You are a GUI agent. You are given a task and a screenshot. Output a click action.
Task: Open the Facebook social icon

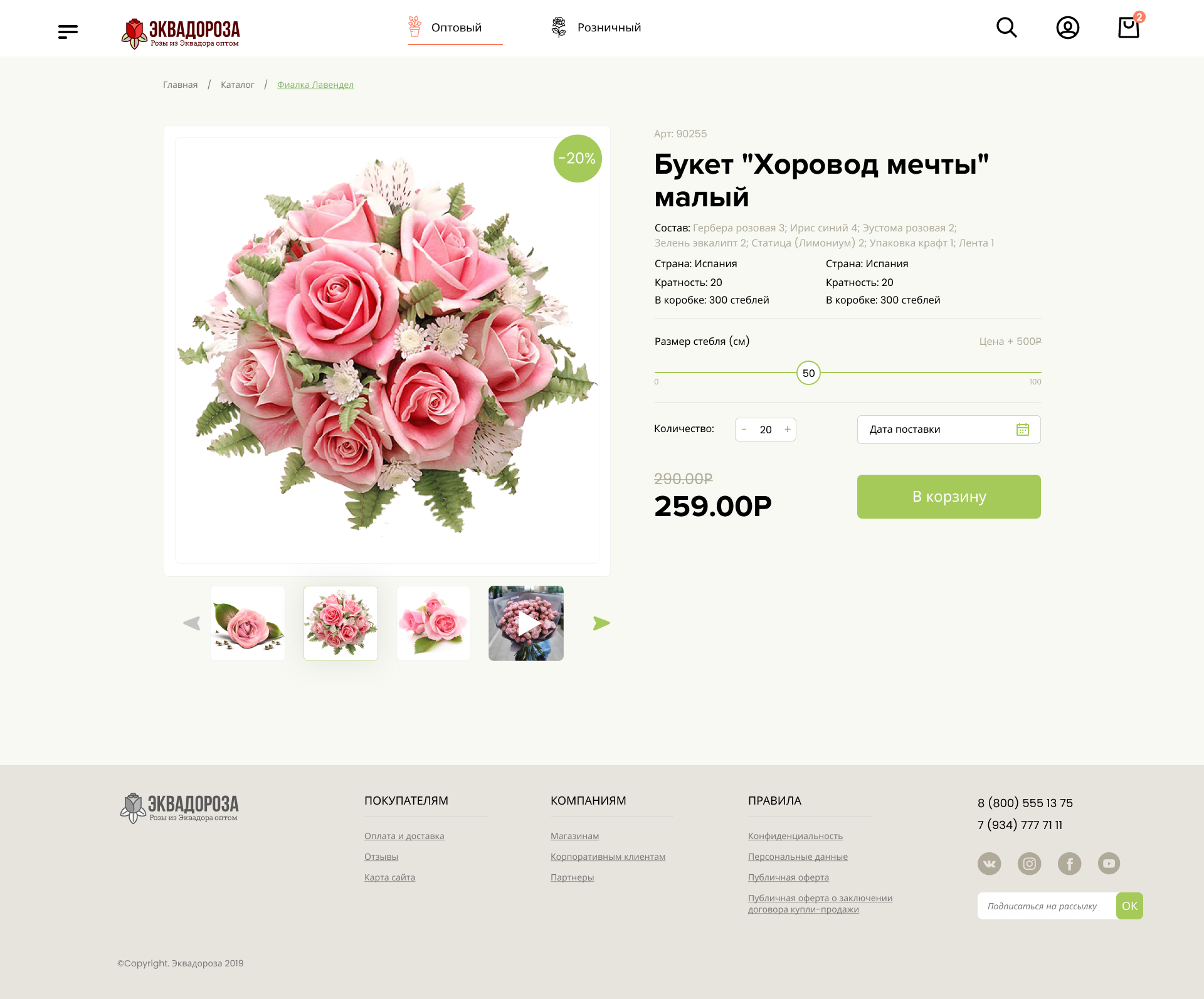tap(1069, 864)
